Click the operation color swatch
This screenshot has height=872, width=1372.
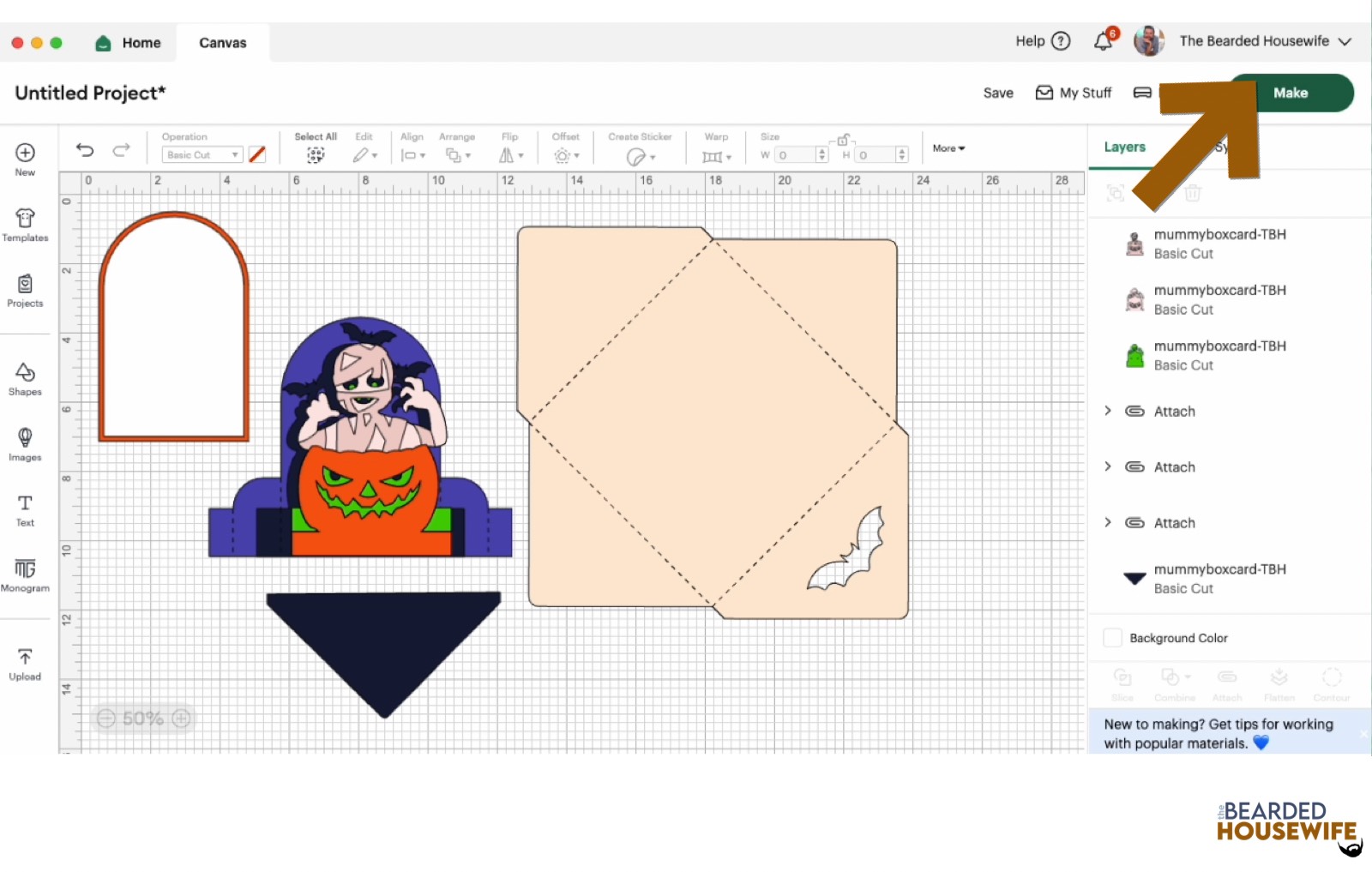(x=257, y=154)
